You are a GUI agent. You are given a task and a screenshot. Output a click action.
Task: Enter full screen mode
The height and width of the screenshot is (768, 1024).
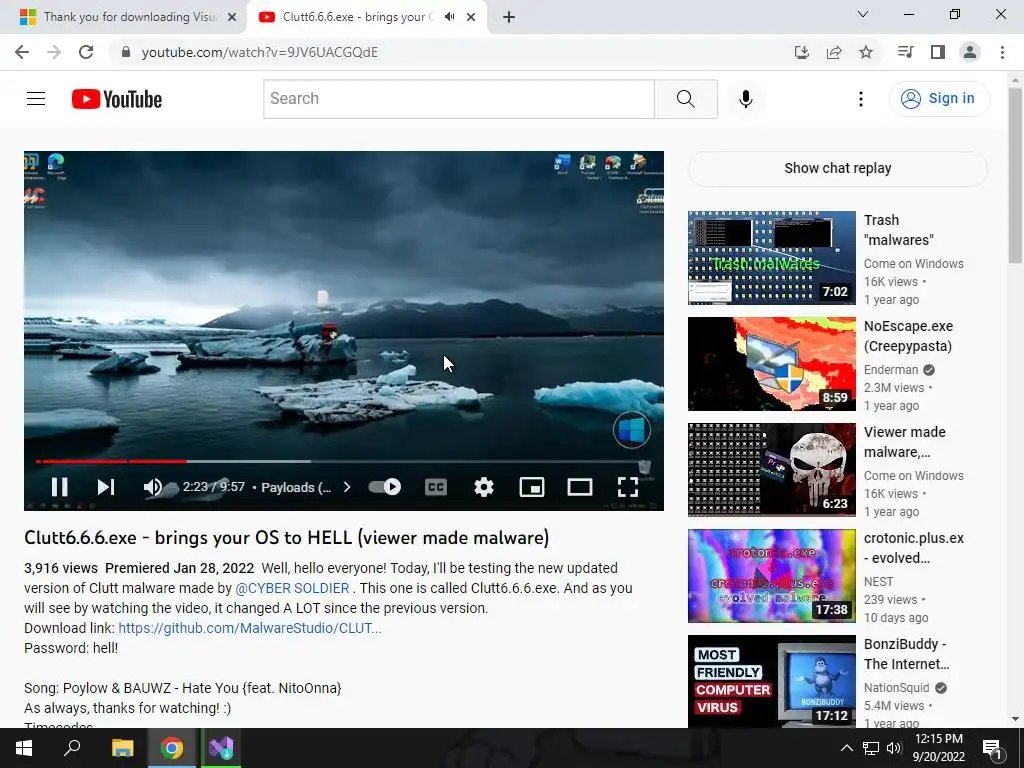pyautogui.click(x=628, y=487)
